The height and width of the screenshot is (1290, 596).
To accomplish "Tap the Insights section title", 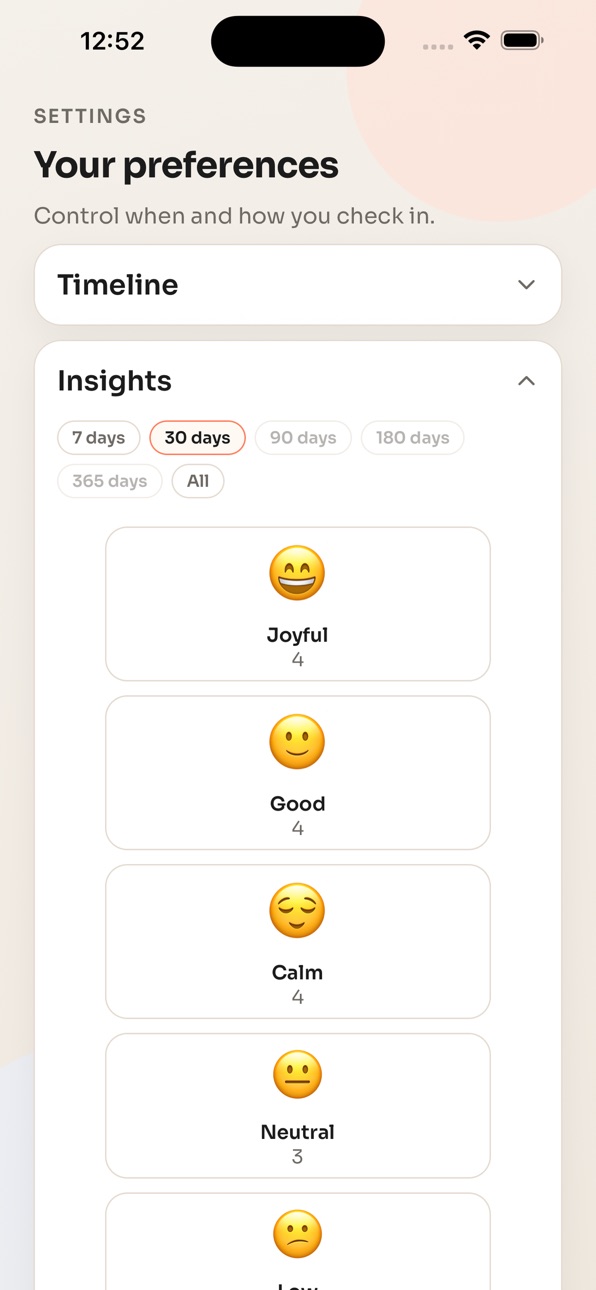I will point(114,381).
